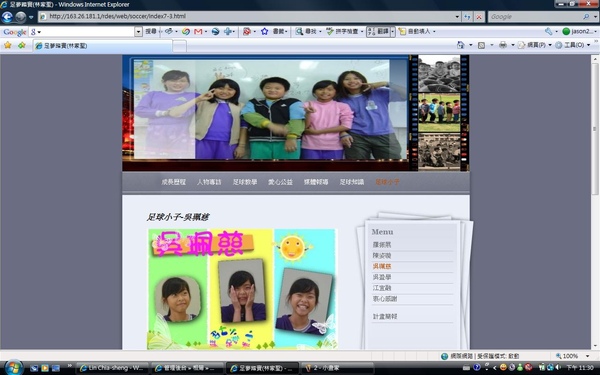Open the 衷心感謝 Menu sidebar entry
Screen dimensions: 600x375
point(385,299)
